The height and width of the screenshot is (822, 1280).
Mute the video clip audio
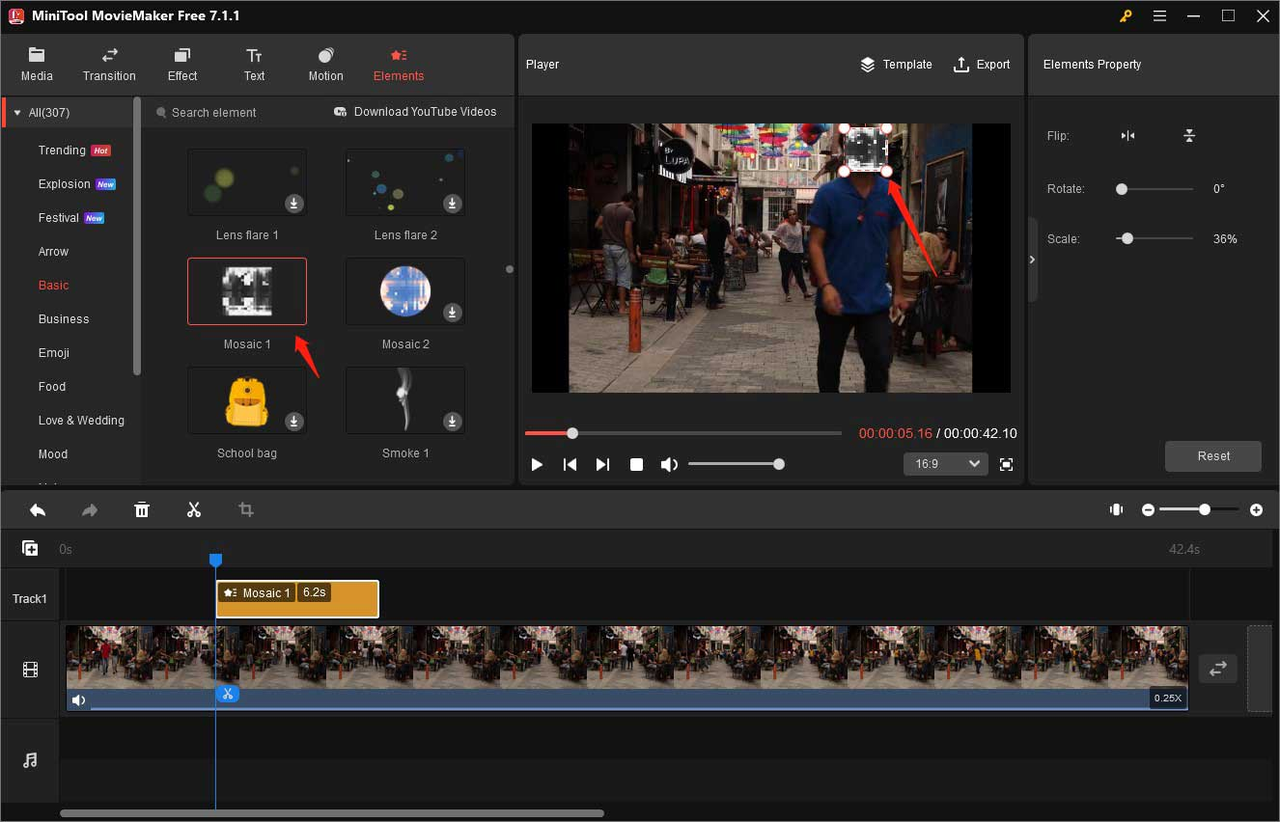(x=78, y=700)
